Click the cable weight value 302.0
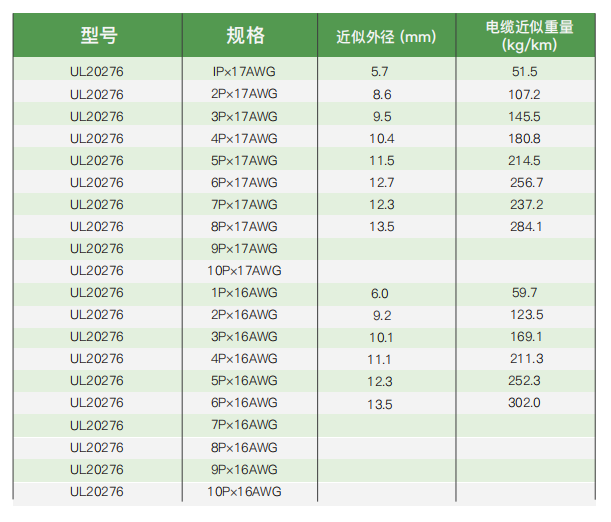 coord(524,402)
